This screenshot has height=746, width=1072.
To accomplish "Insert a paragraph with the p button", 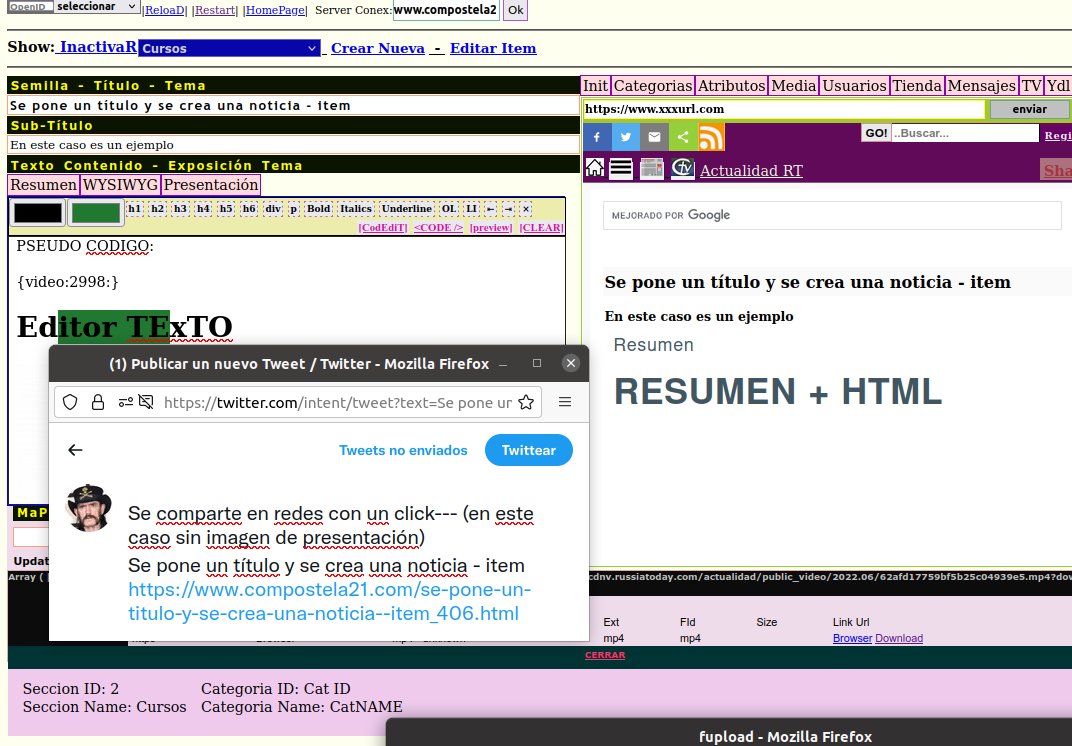I will 293,209.
